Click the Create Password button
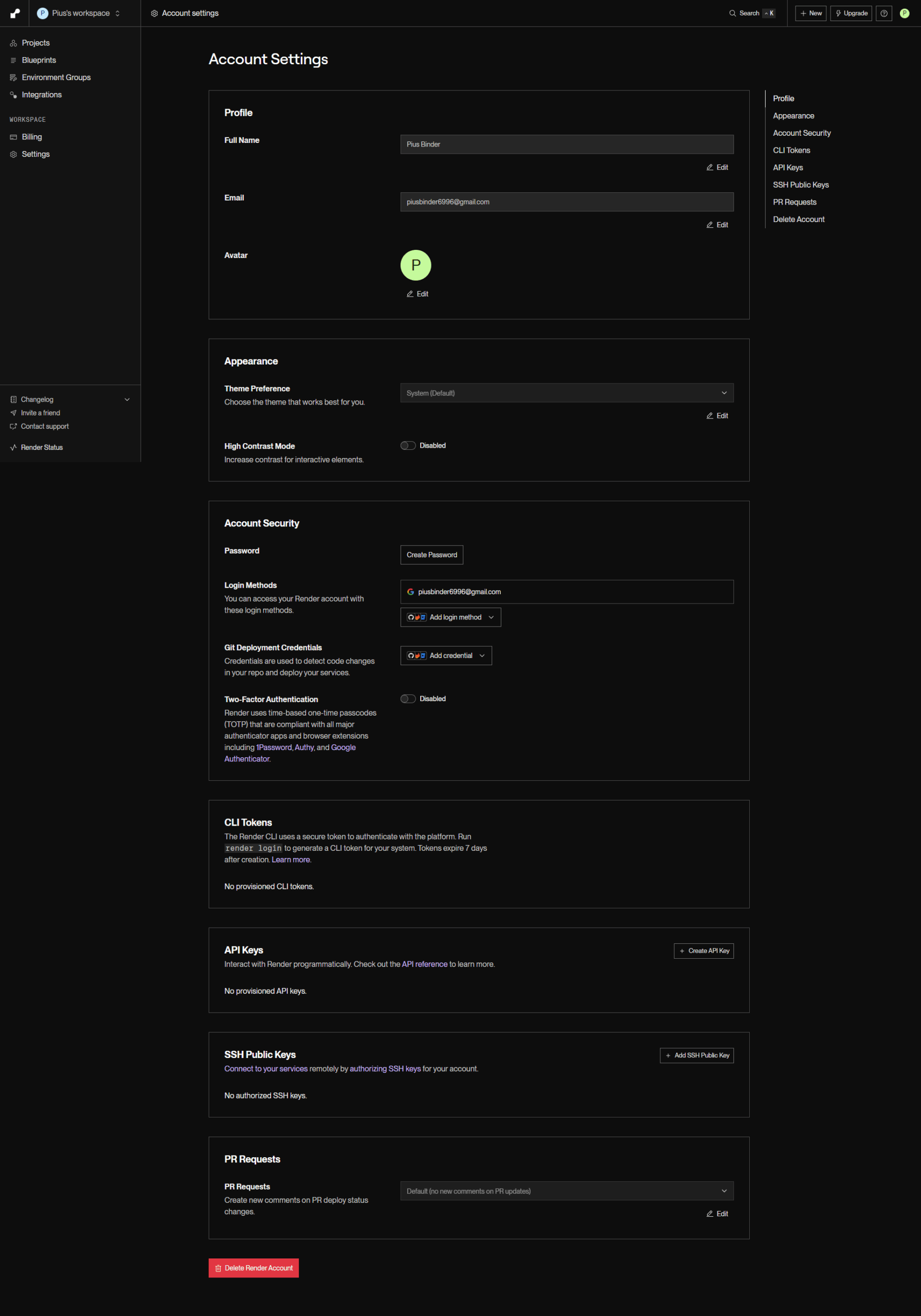 click(431, 555)
